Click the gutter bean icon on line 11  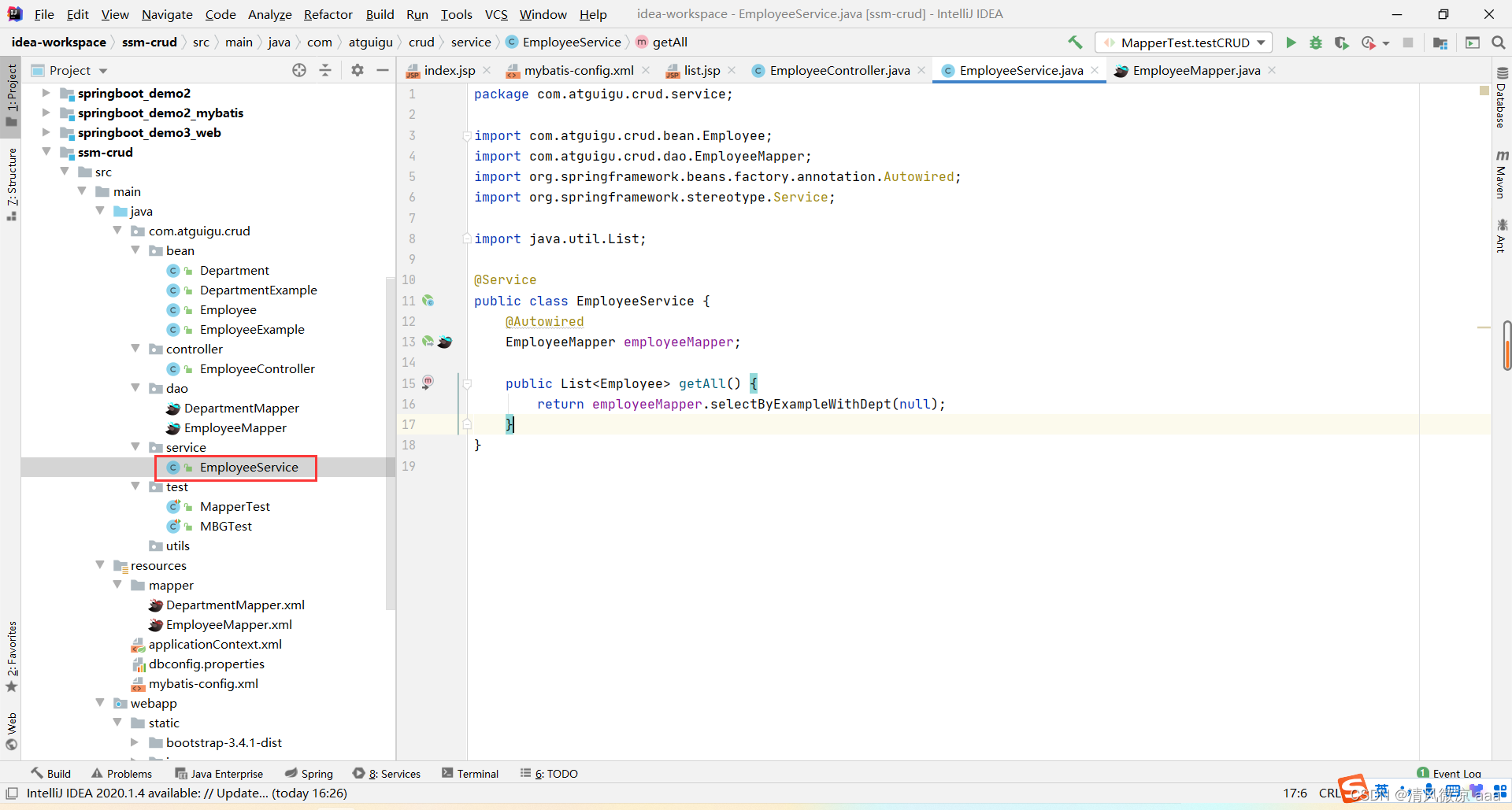coord(428,301)
